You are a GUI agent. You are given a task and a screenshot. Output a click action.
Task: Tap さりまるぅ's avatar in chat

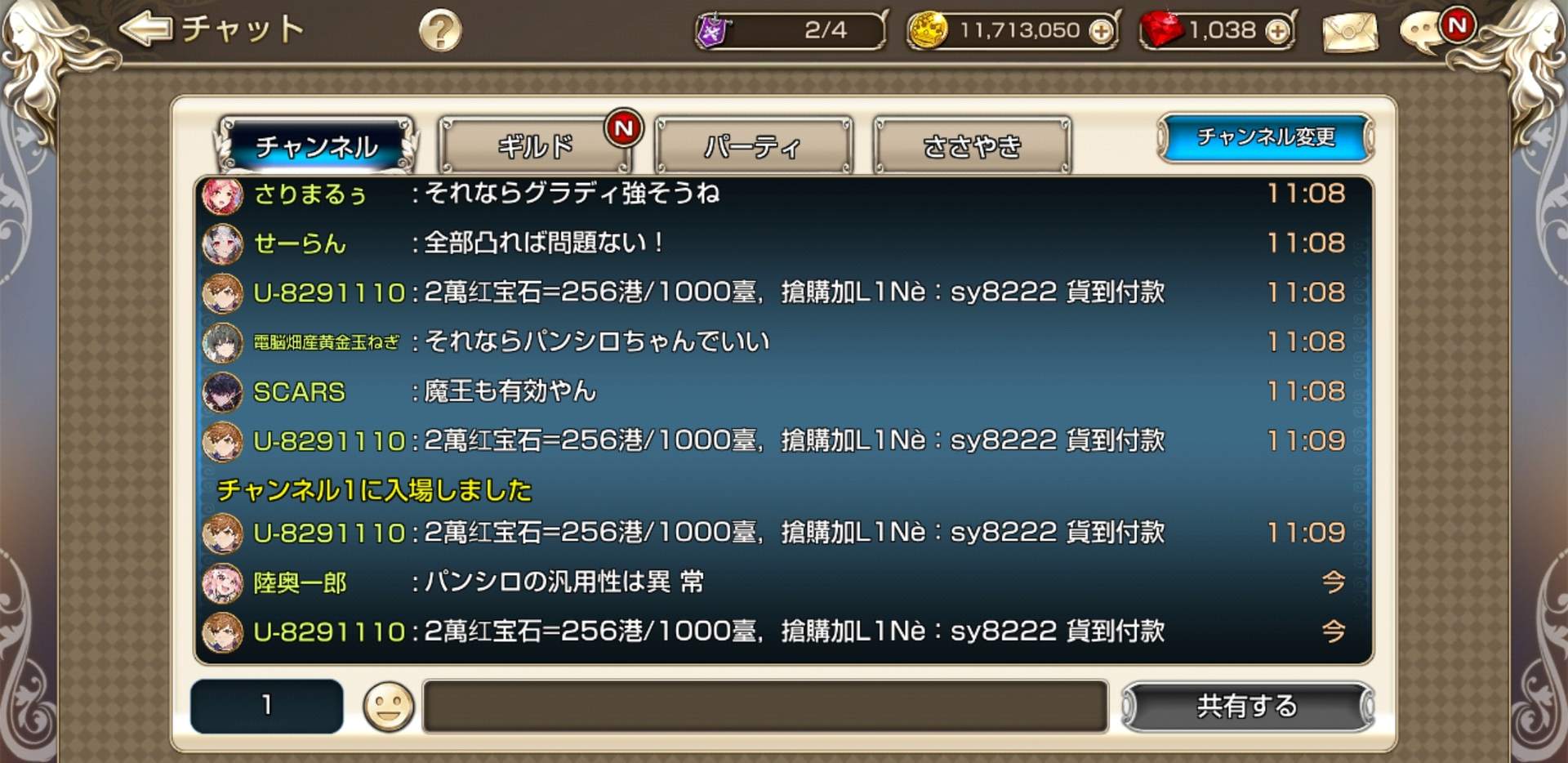click(x=222, y=195)
